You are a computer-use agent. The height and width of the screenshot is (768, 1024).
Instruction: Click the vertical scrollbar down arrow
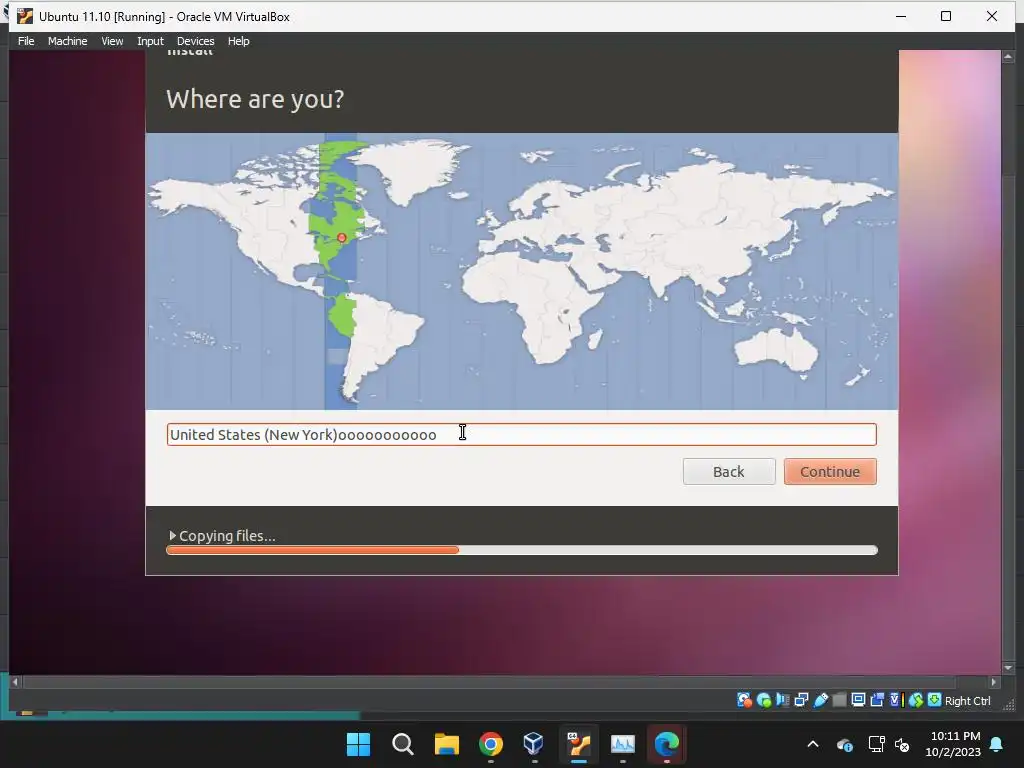tap(1008, 668)
